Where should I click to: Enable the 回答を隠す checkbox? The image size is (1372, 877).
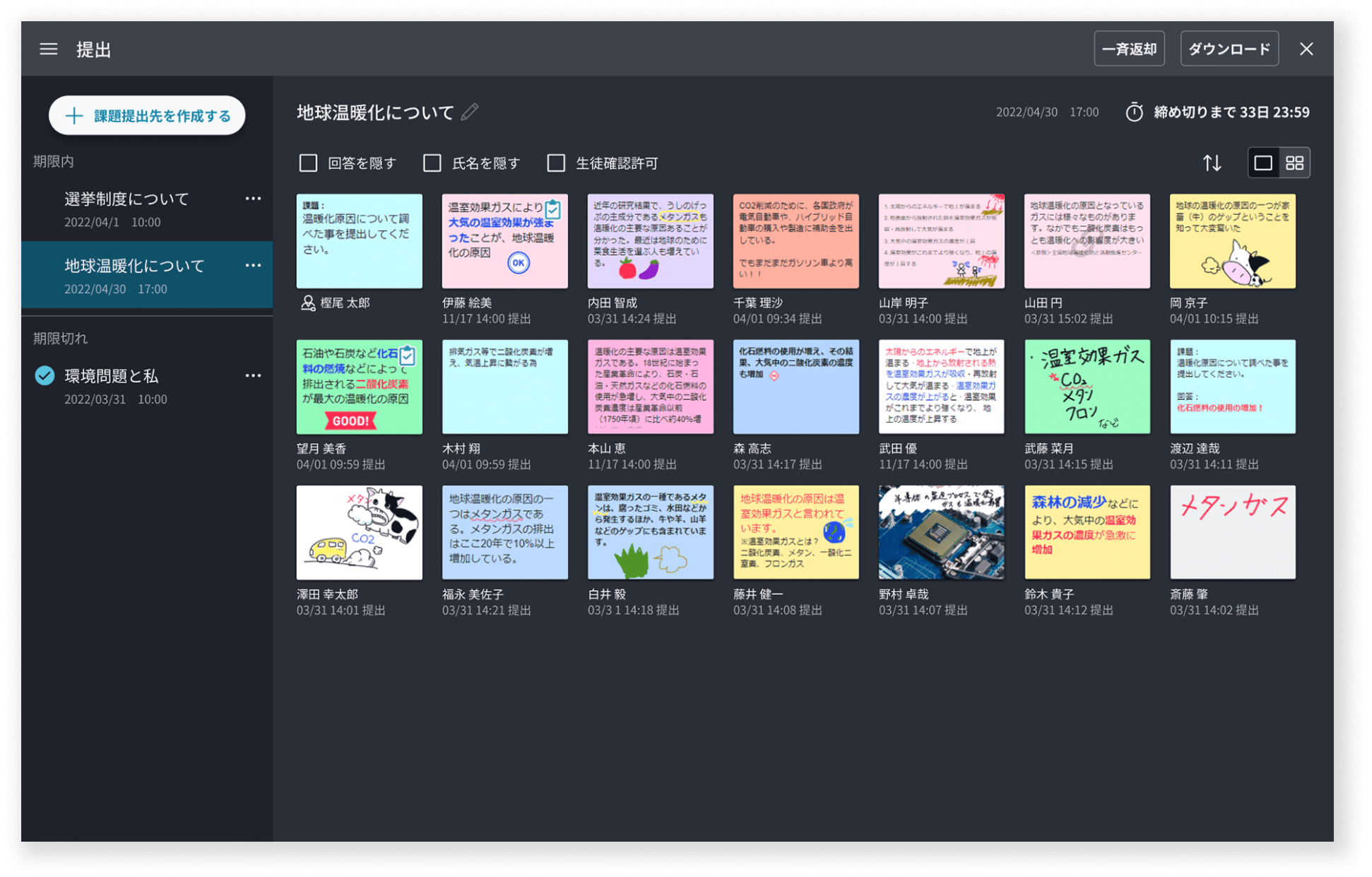click(x=308, y=163)
